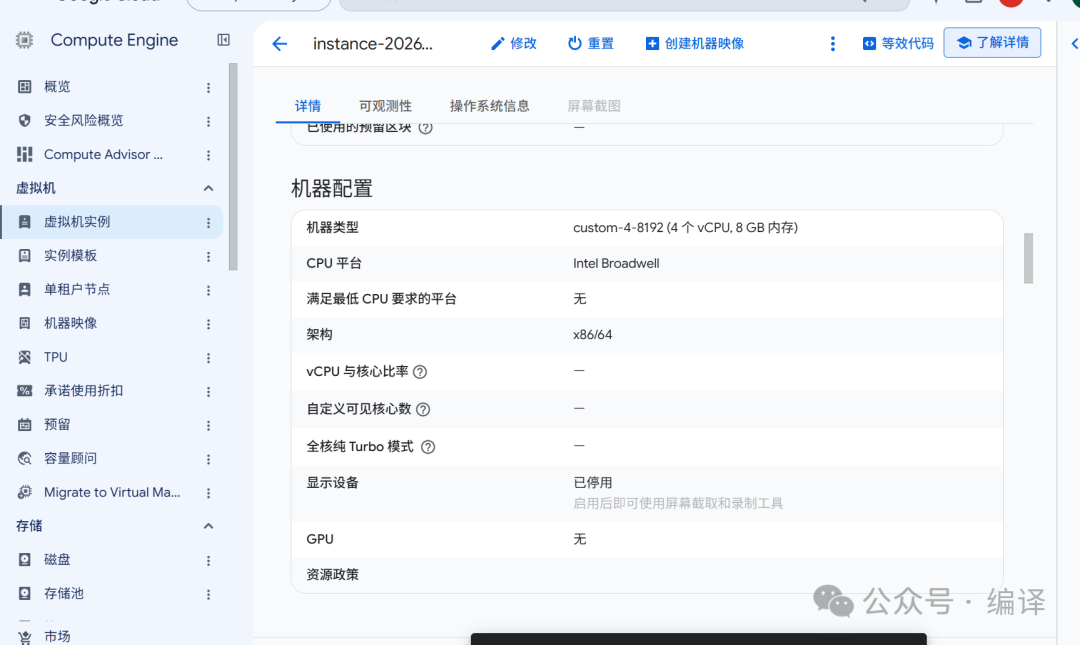Screen dimensions: 1080x645
Task: Open options menu for 存储池
Action: pos(209,594)
